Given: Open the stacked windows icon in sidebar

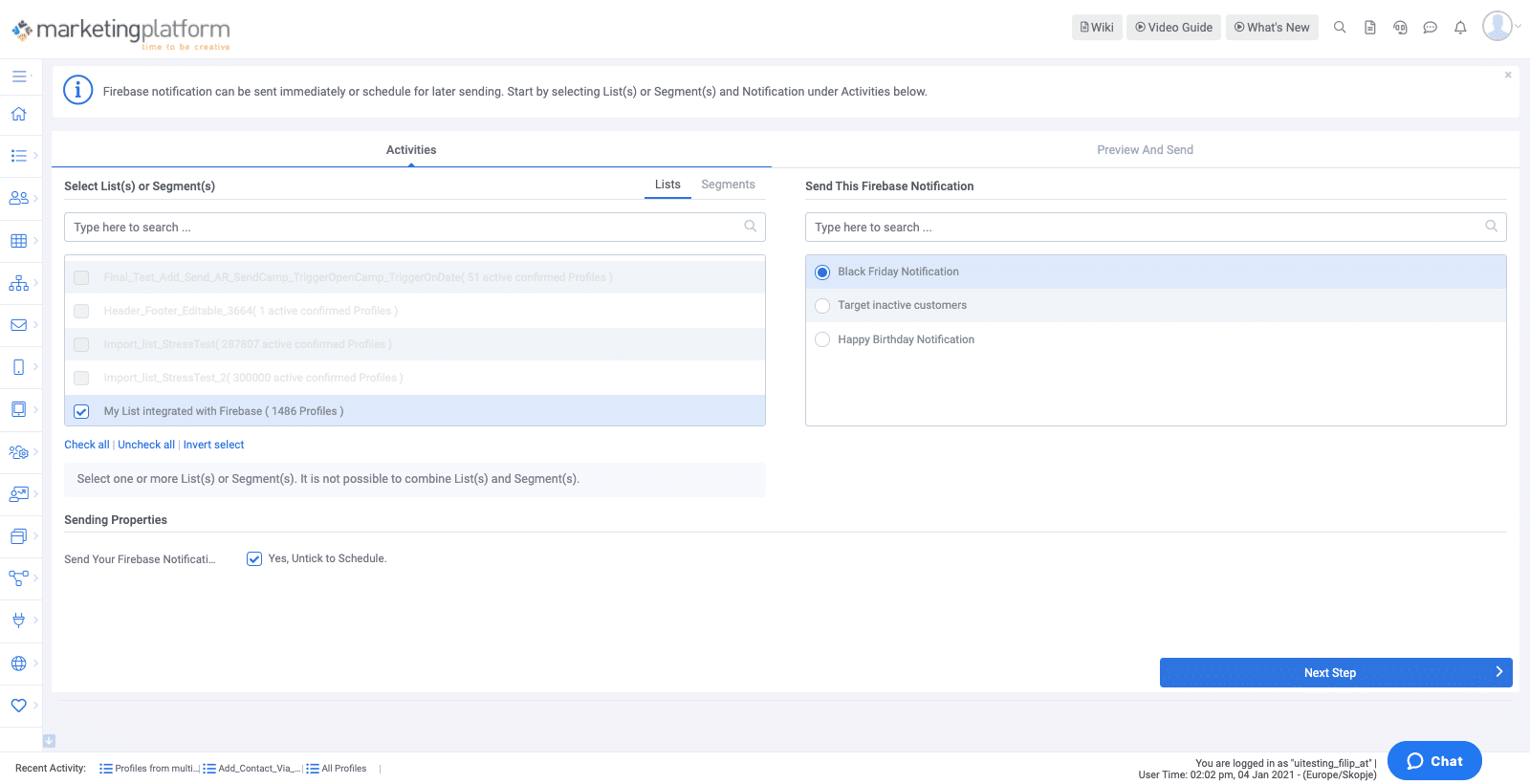Looking at the screenshot, I should point(18,536).
